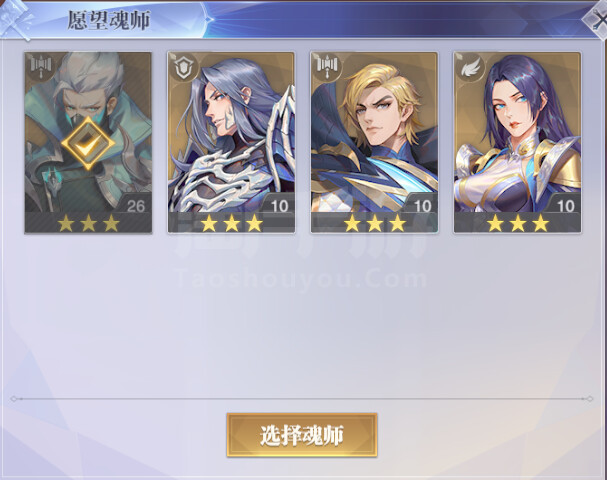Click the 选择魂师 confirm button
This screenshot has height=480, width=607.
302,435
